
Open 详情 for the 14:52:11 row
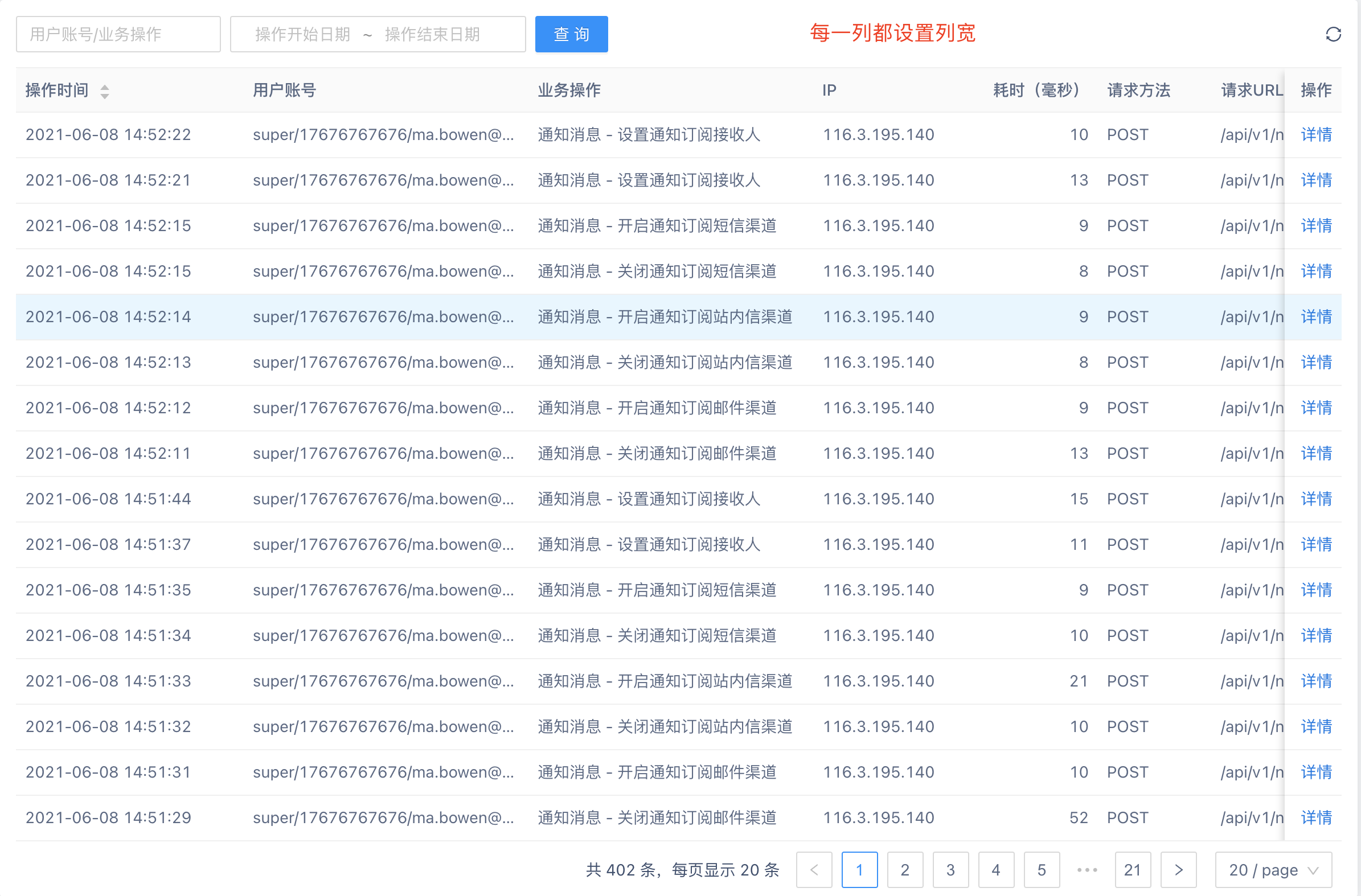1316,454
